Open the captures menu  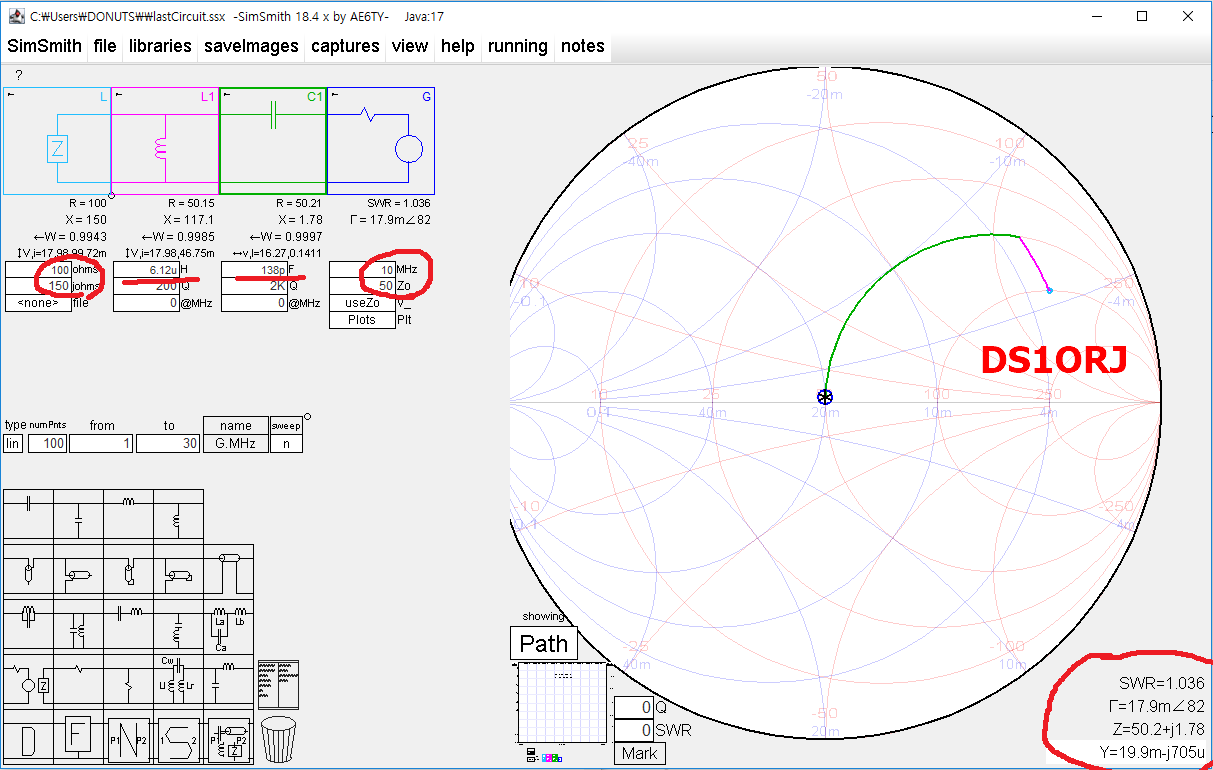tap(345, 46)
